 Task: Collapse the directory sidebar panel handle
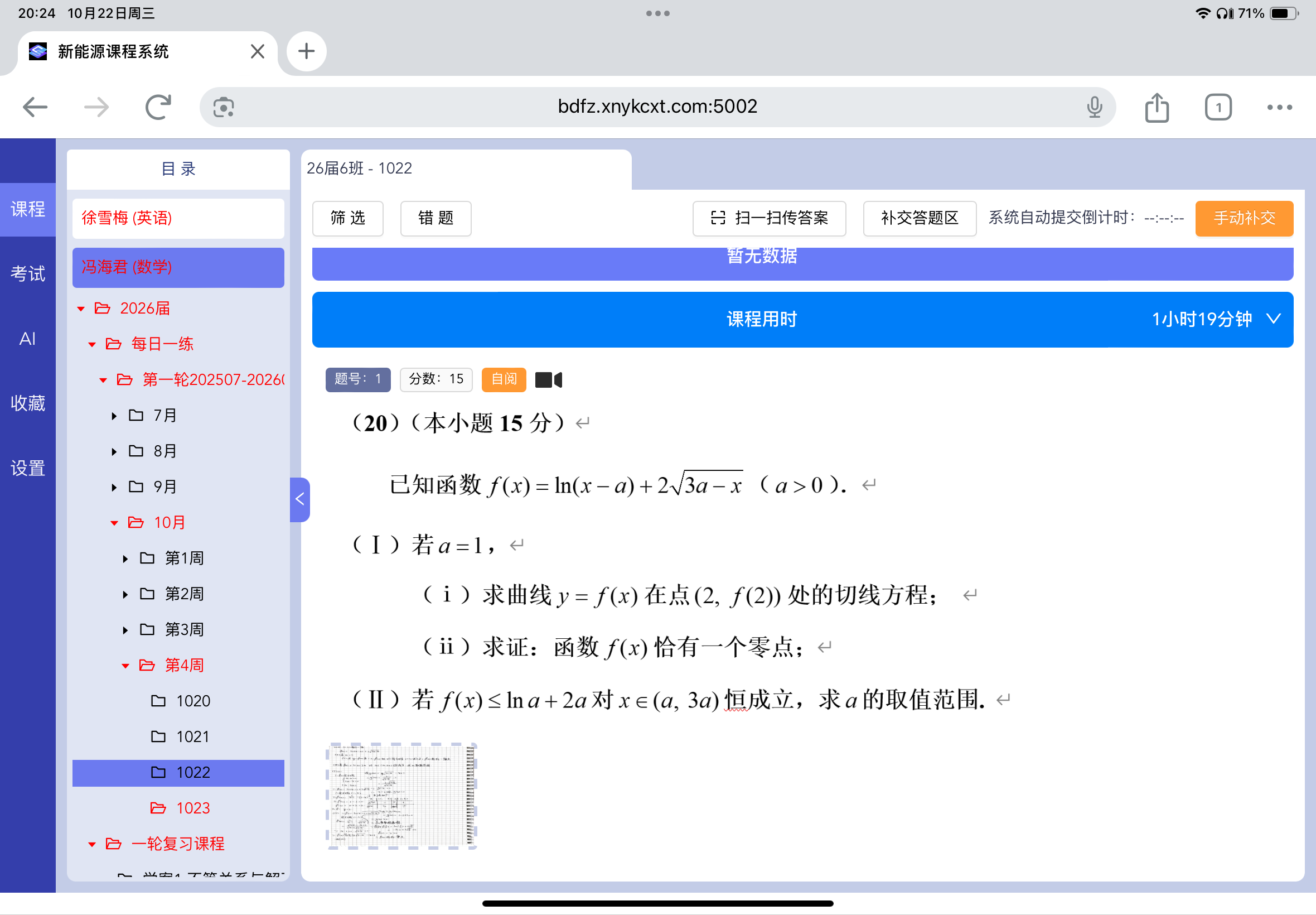pyautogui.click(x=299, y=499)
